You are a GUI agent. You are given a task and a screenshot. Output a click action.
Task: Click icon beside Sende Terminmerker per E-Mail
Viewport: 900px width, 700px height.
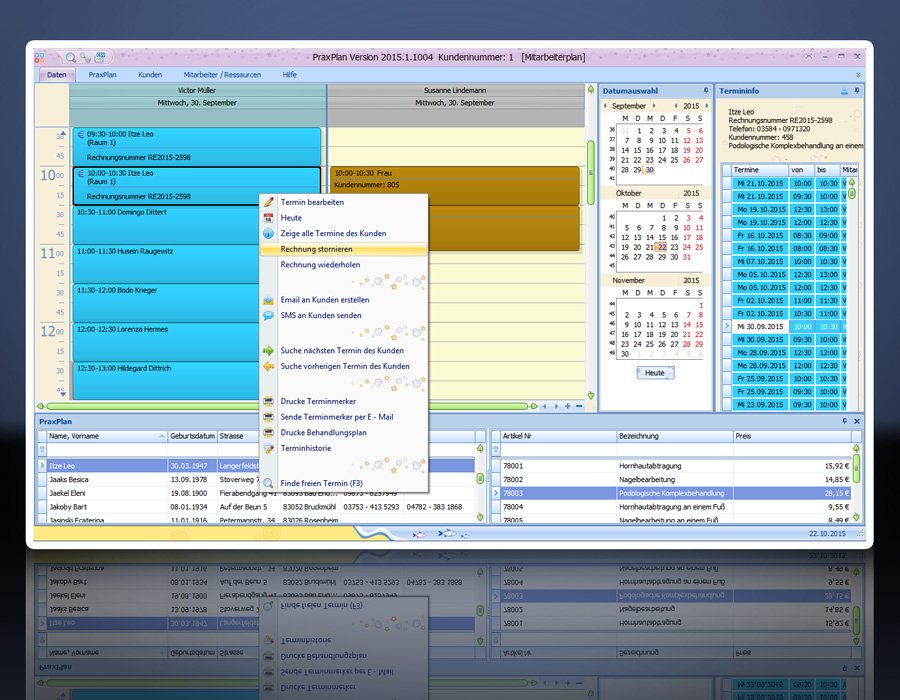[269, 417]
